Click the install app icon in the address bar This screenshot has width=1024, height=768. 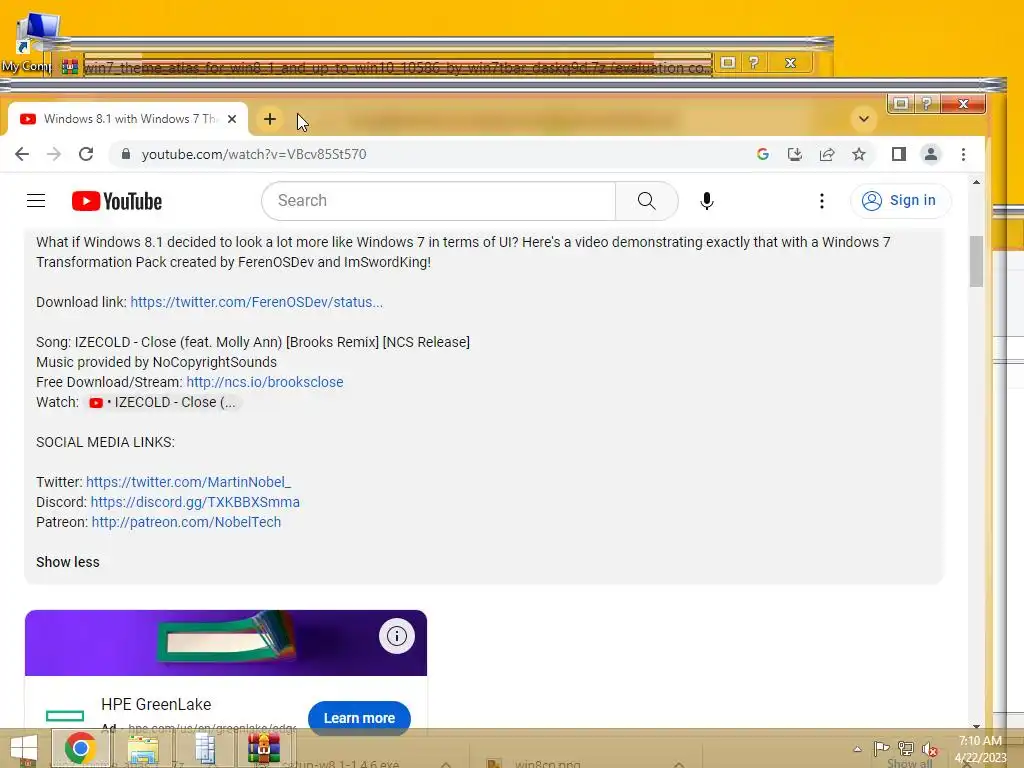(x=794, y=154)
